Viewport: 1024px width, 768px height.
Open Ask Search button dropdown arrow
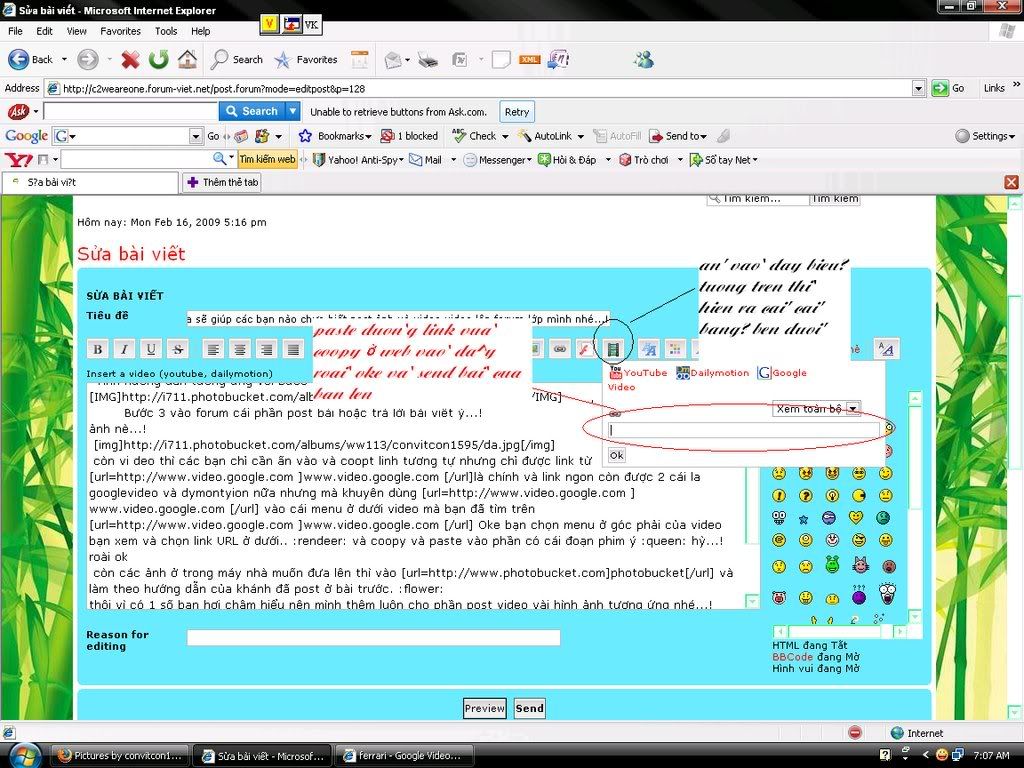tap(293, 112)
